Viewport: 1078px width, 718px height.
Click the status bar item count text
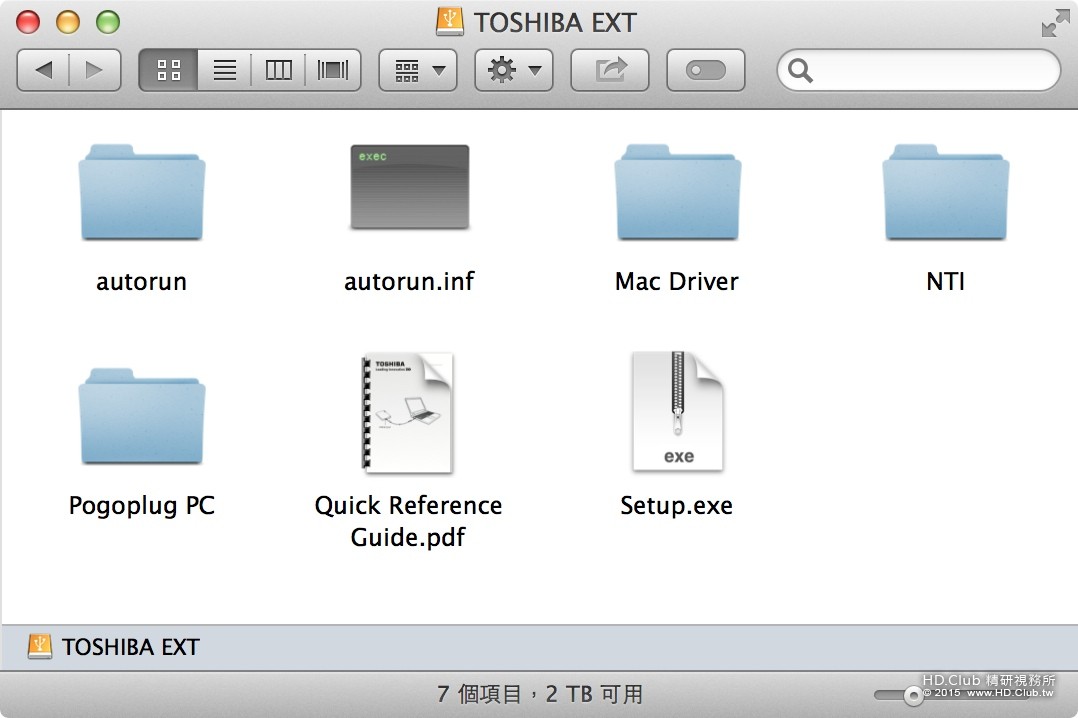(540, 695)
